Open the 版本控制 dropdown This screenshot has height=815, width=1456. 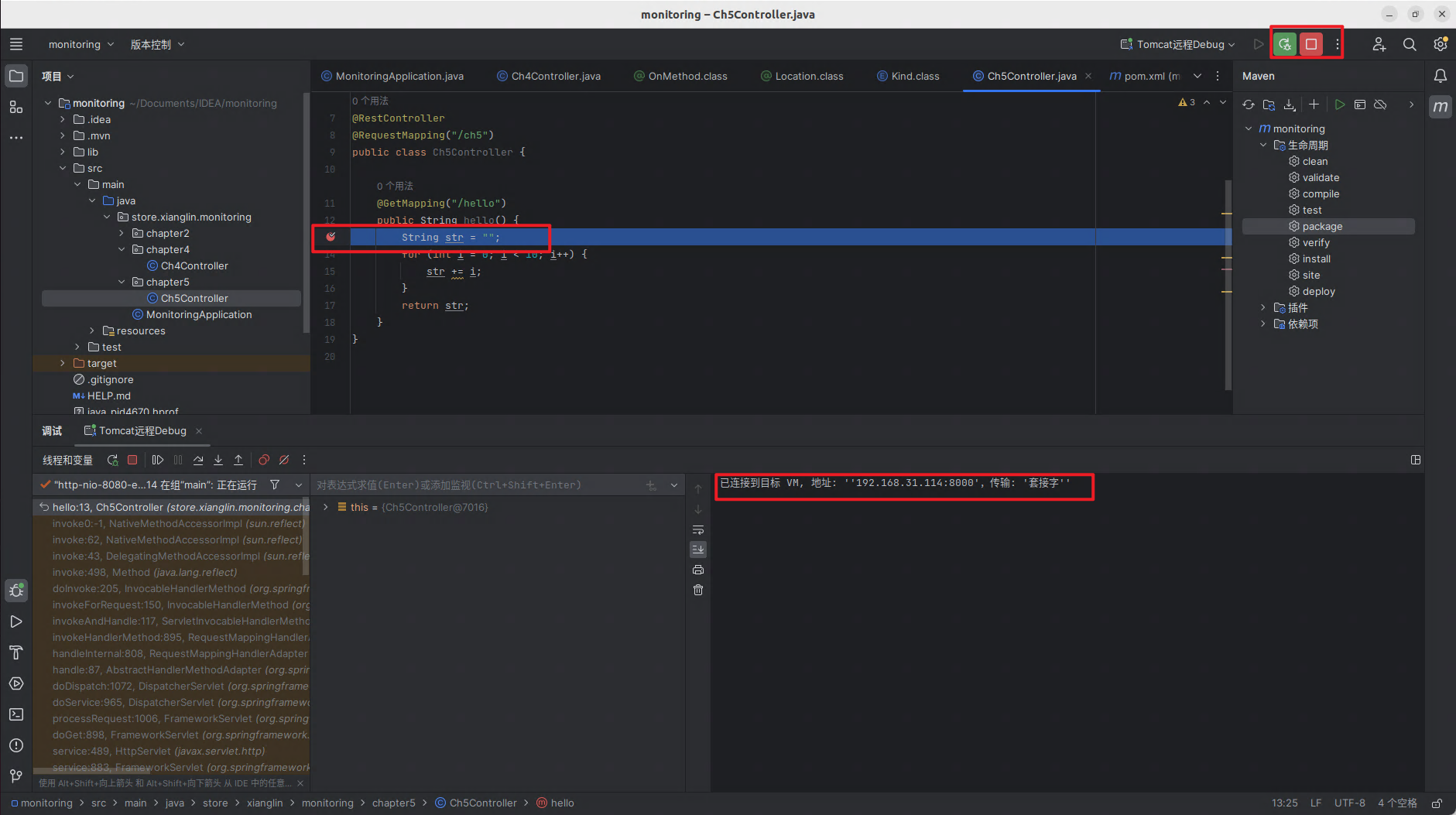coord(157,44)
